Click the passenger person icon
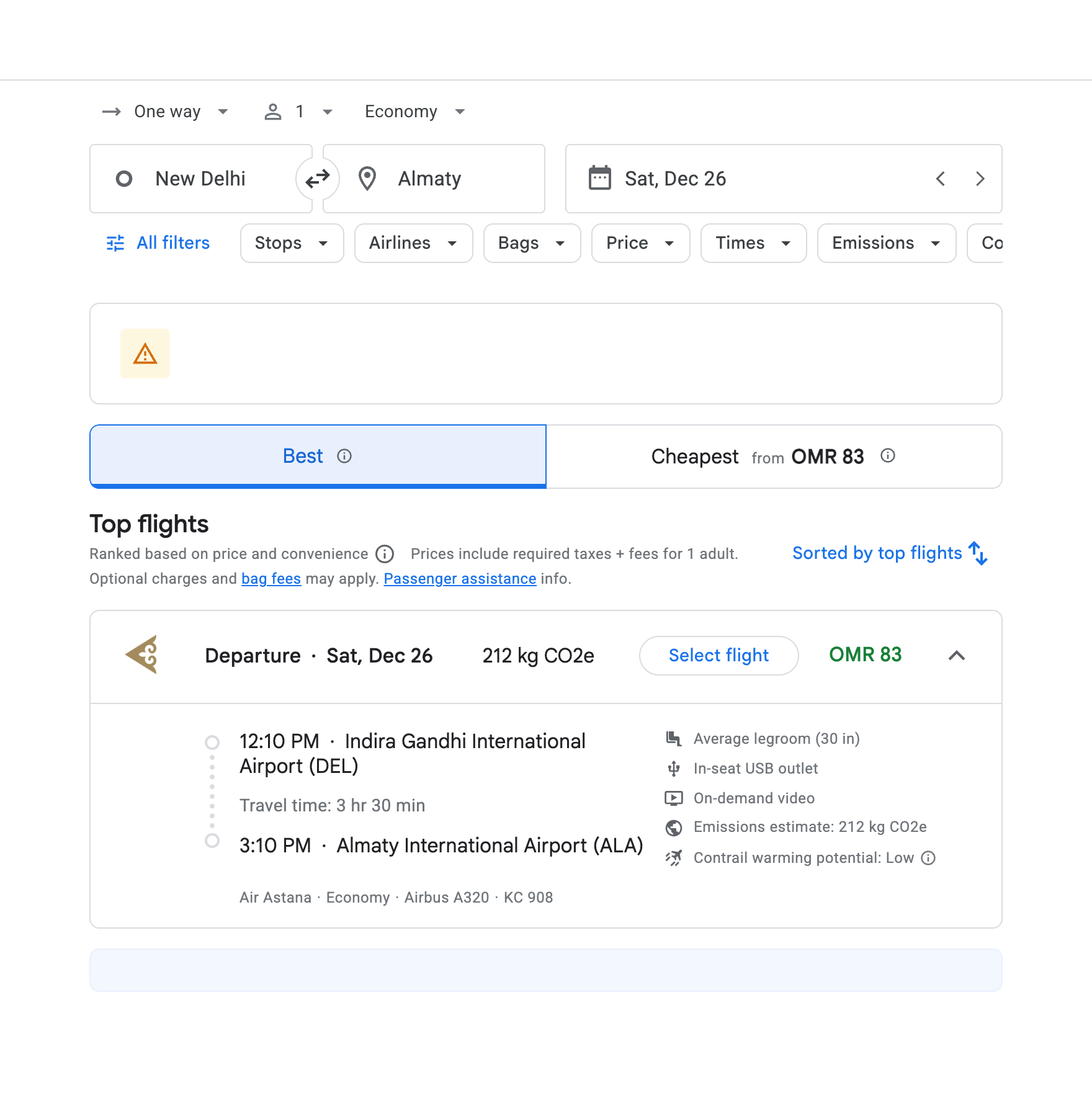The width and height of the screenshot is (1092, 1098). [x=273, y=112]
